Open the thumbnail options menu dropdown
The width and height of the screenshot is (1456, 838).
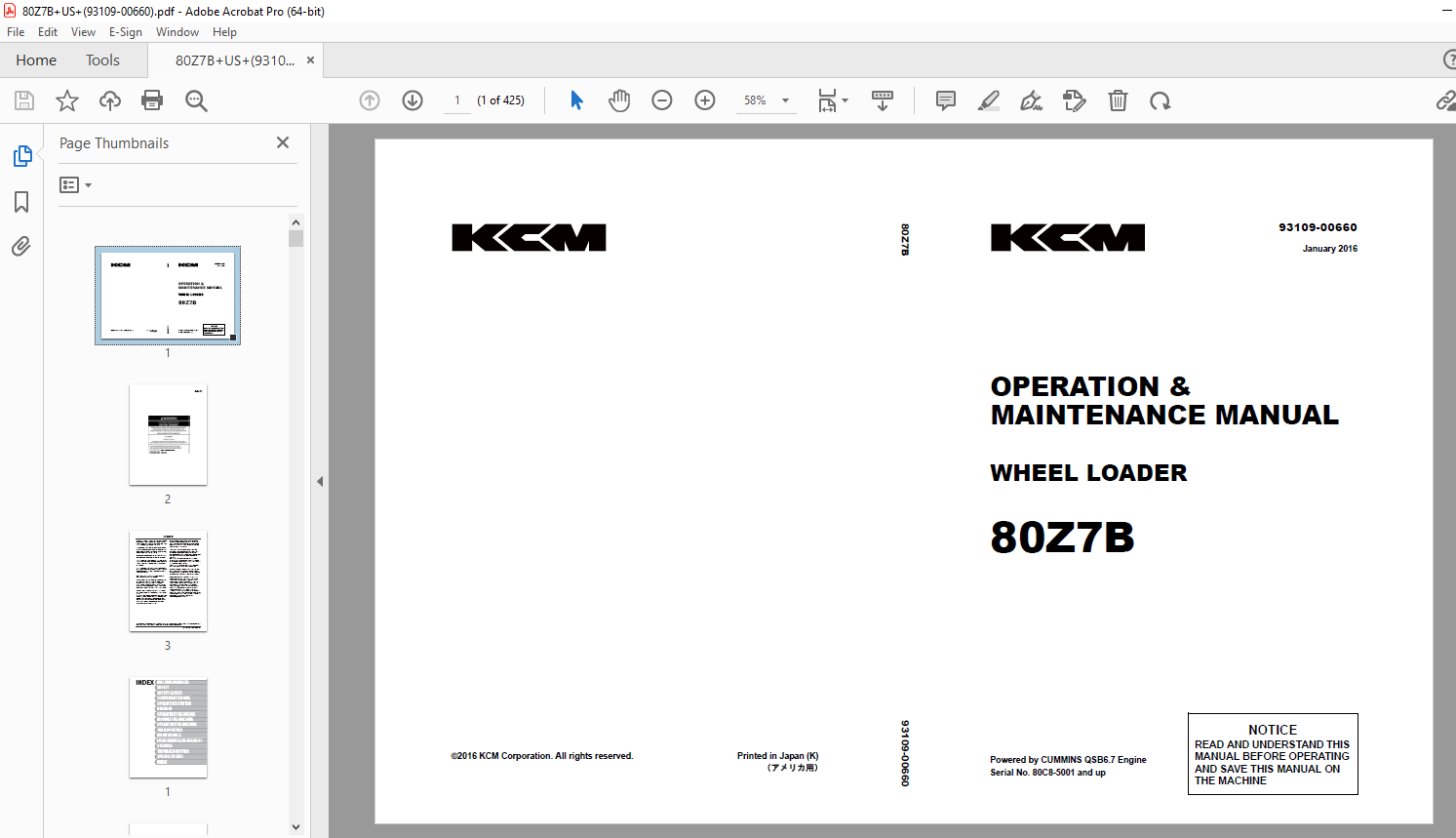[x=75, y=185]
